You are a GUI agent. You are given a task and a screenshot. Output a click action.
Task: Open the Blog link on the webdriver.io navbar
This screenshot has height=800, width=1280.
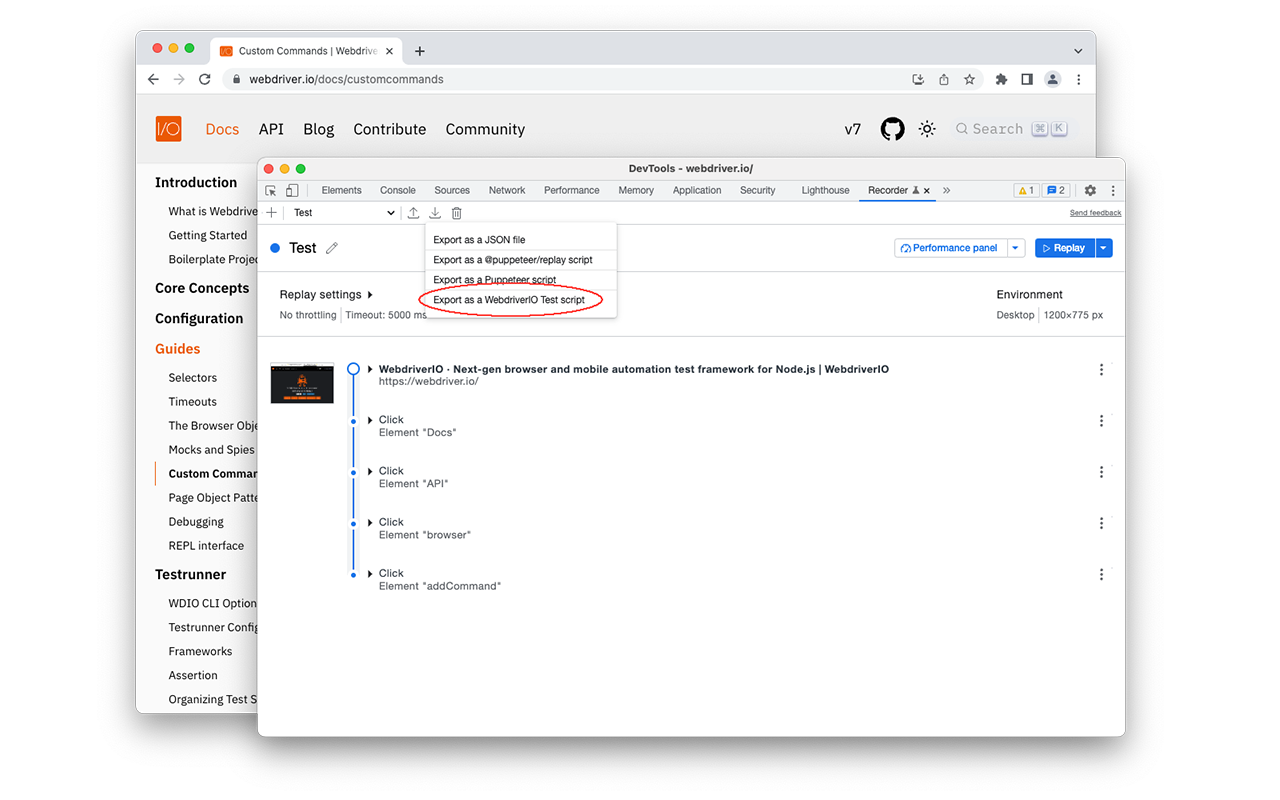(319, 129)
